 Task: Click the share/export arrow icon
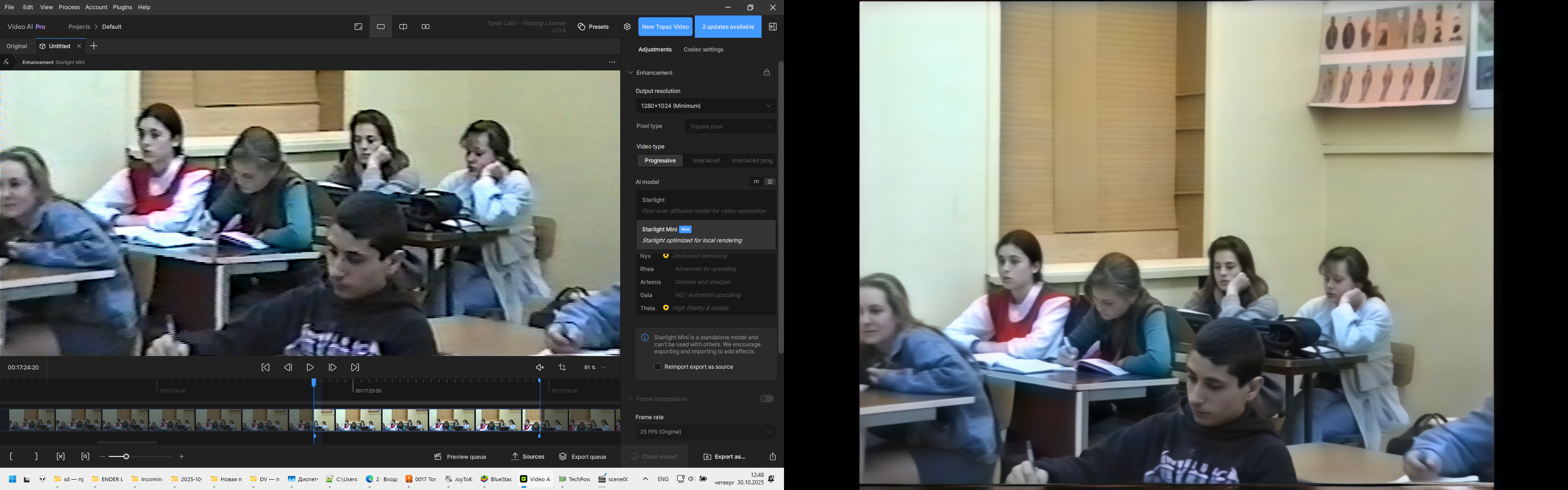coord(772,456)
